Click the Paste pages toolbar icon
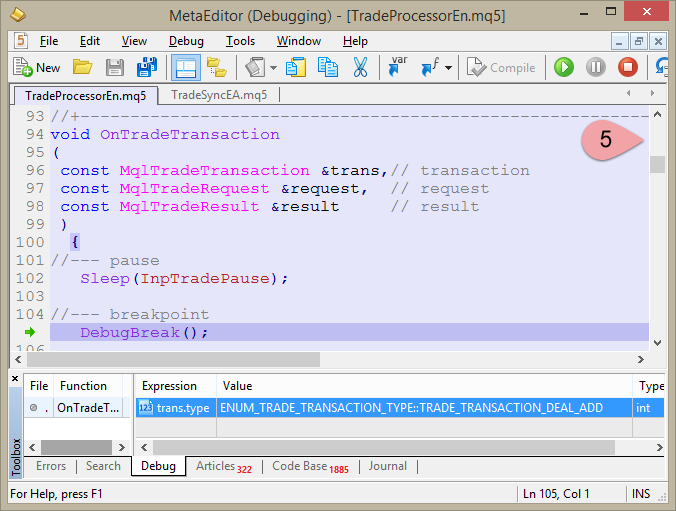Screen dimensions: 676x511 click(328, 67)
